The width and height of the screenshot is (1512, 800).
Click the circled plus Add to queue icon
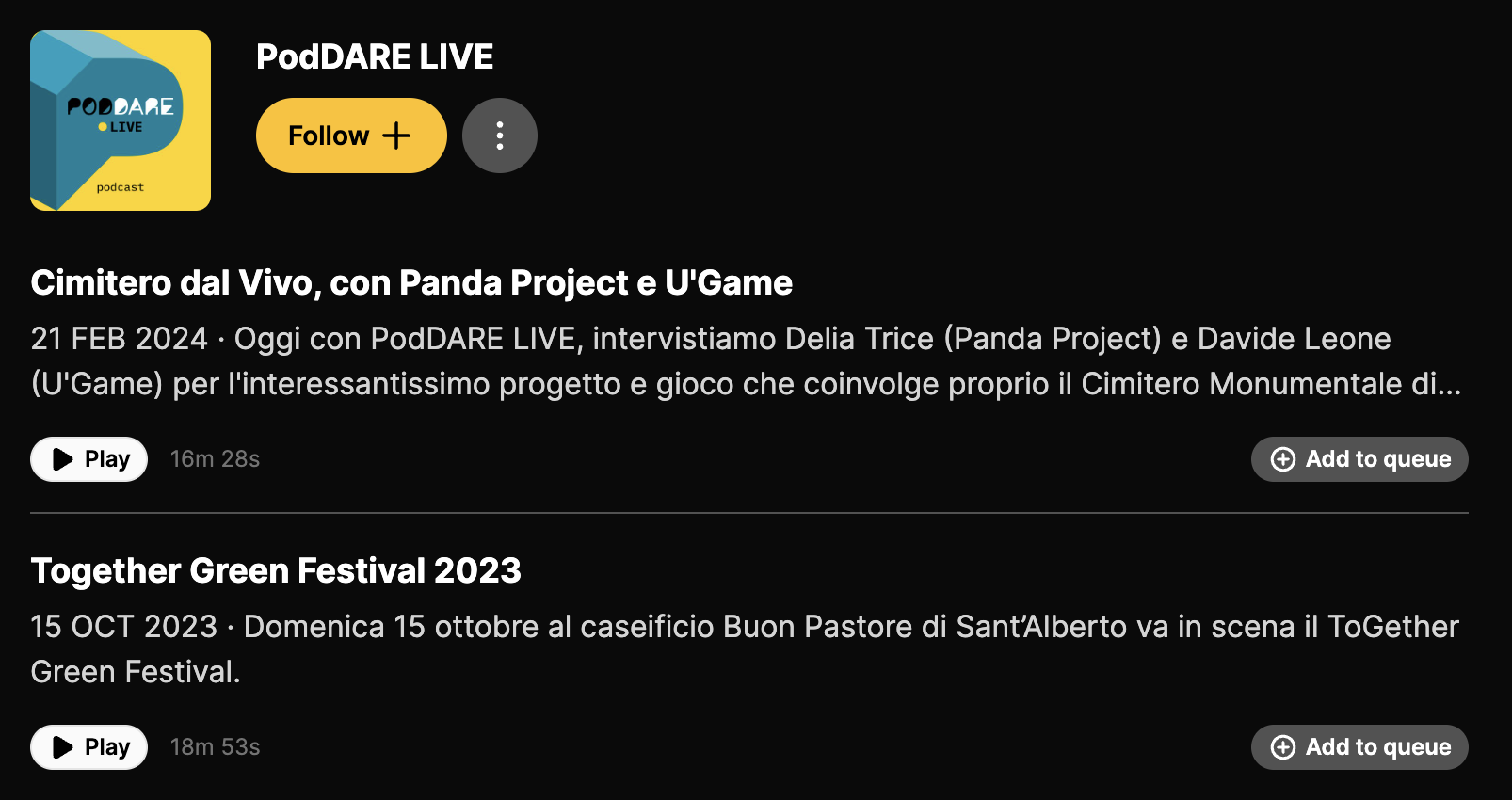pyautogui.click(x=1283, y=459)
